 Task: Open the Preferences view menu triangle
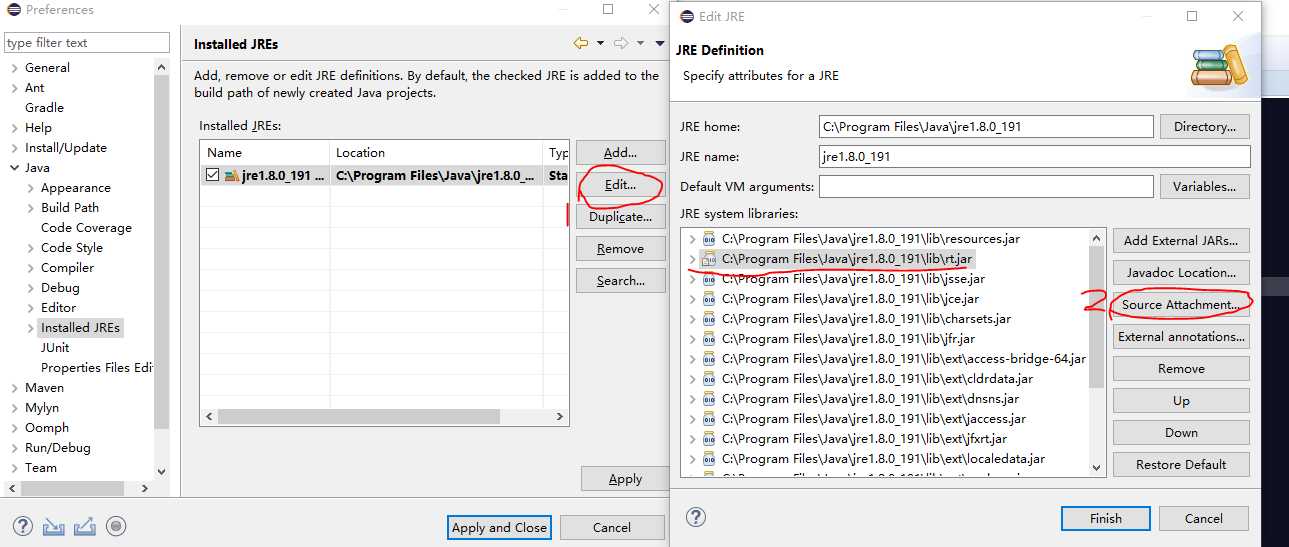coord(659,43)
